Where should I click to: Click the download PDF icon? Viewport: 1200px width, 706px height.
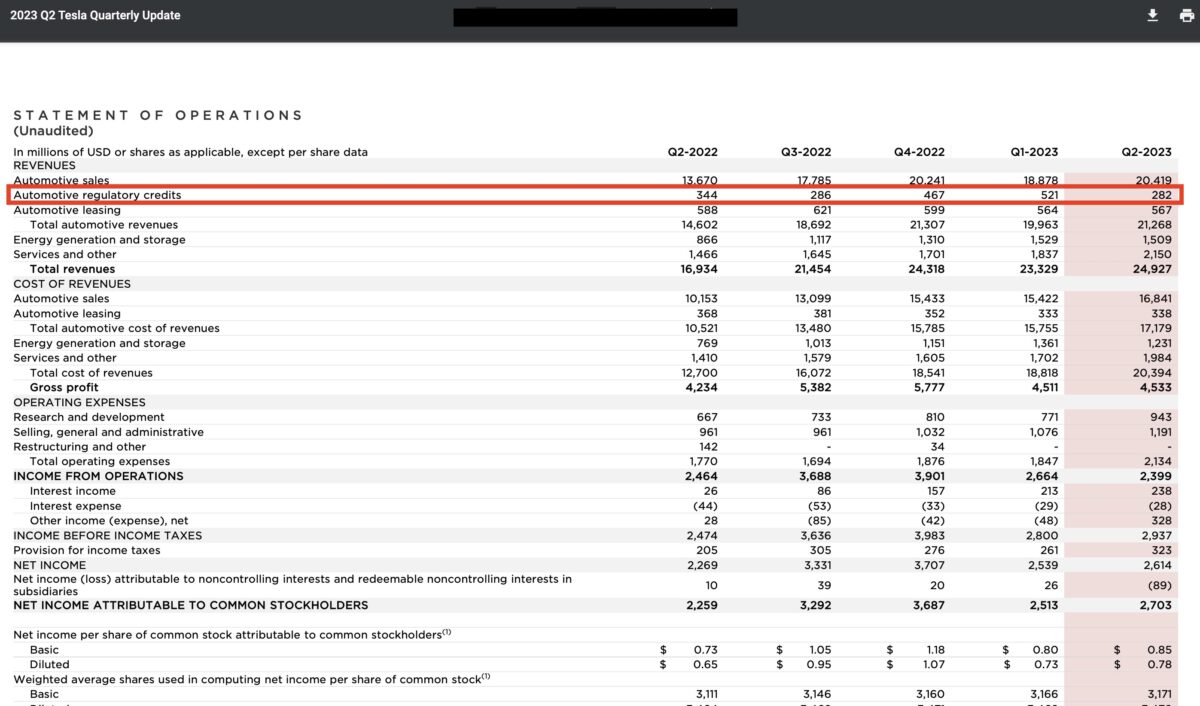pos(1153,15)
